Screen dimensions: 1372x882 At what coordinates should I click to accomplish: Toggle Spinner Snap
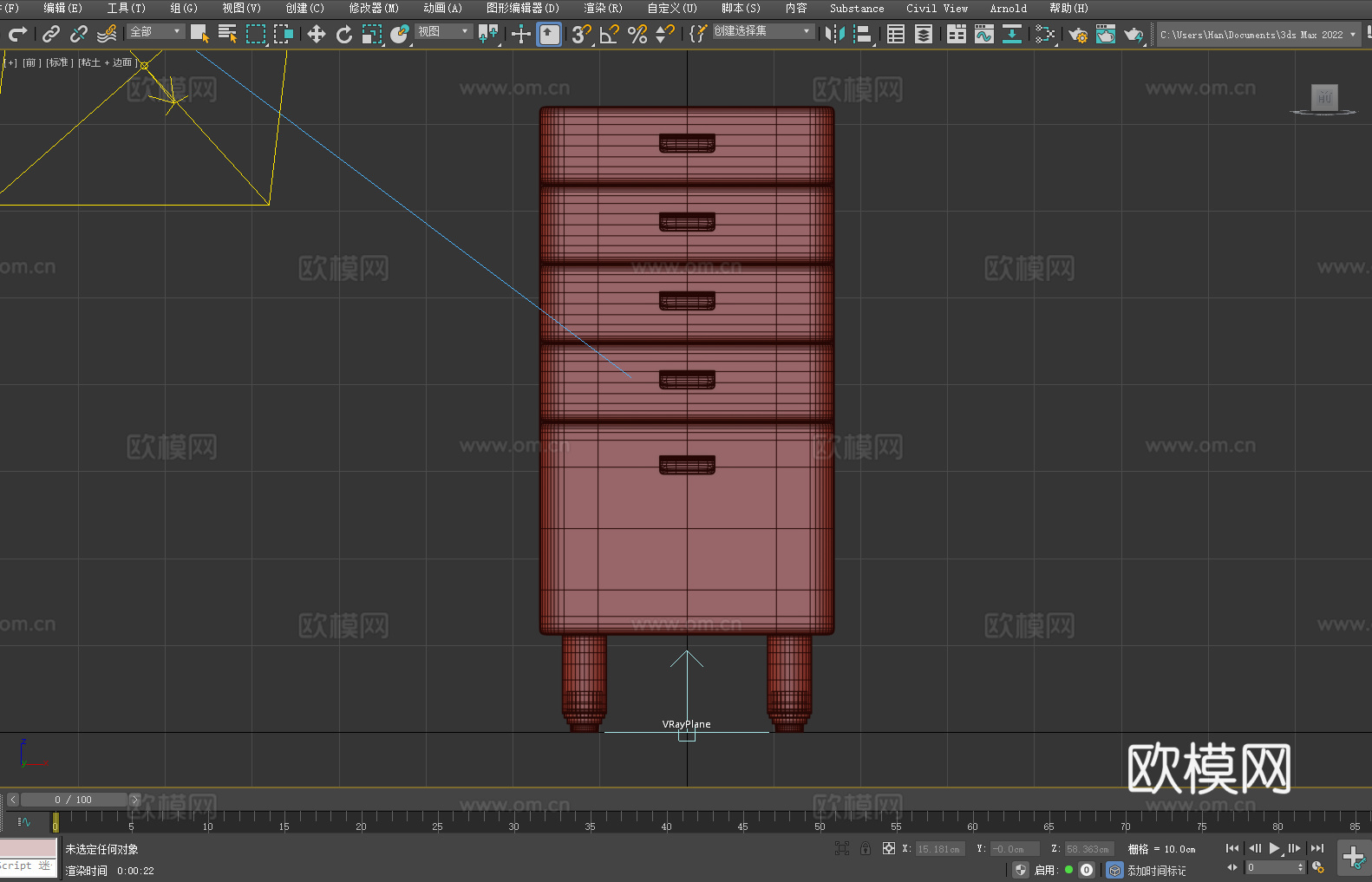pyautogui.click(x=665, y=34)
